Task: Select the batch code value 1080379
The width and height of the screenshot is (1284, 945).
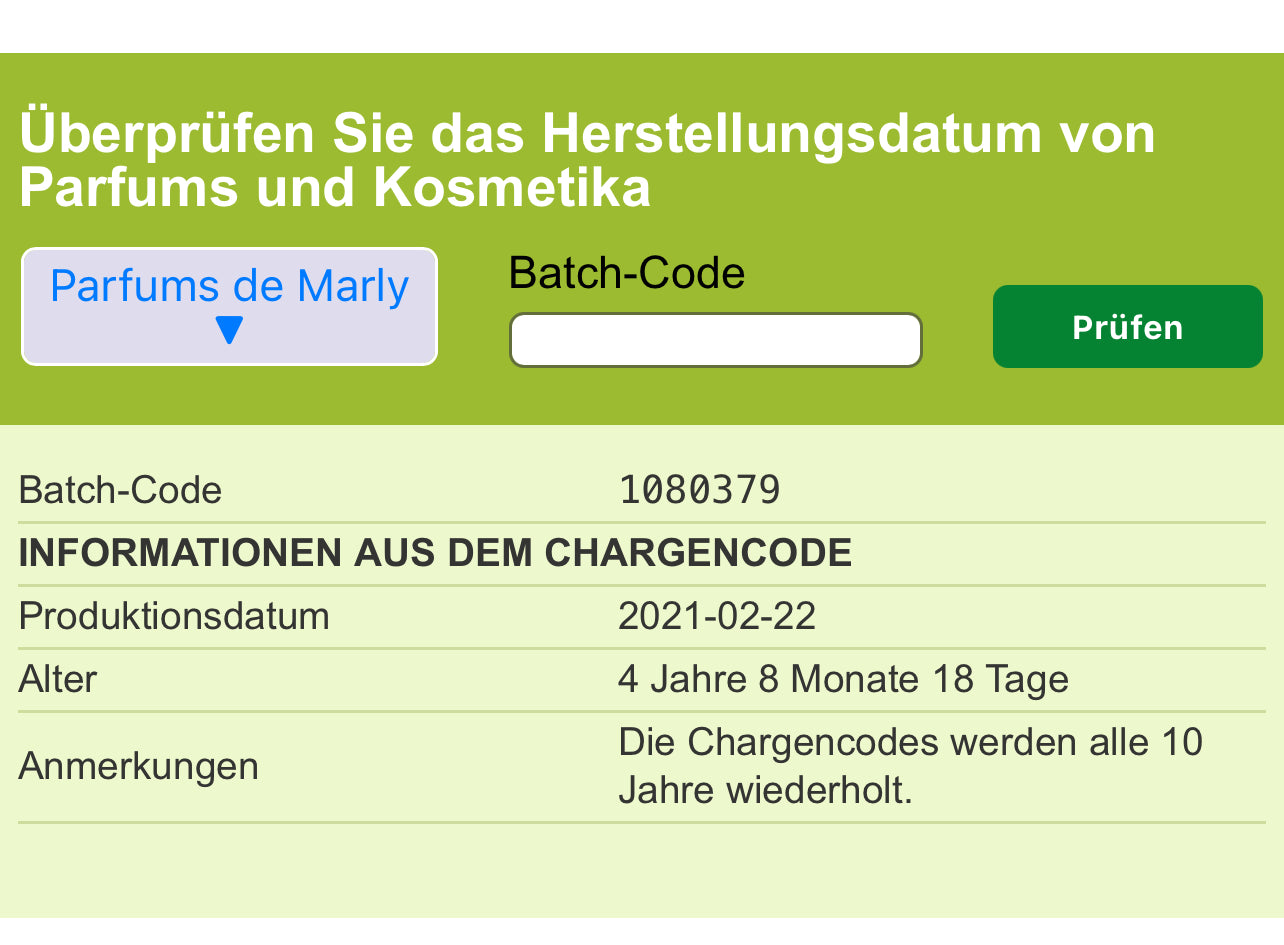Action: (699, 491)
